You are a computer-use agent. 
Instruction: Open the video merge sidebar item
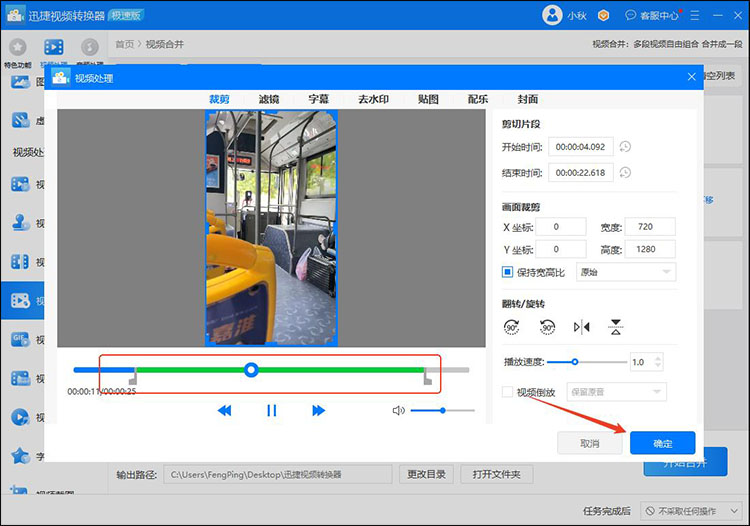coord(21,300)
